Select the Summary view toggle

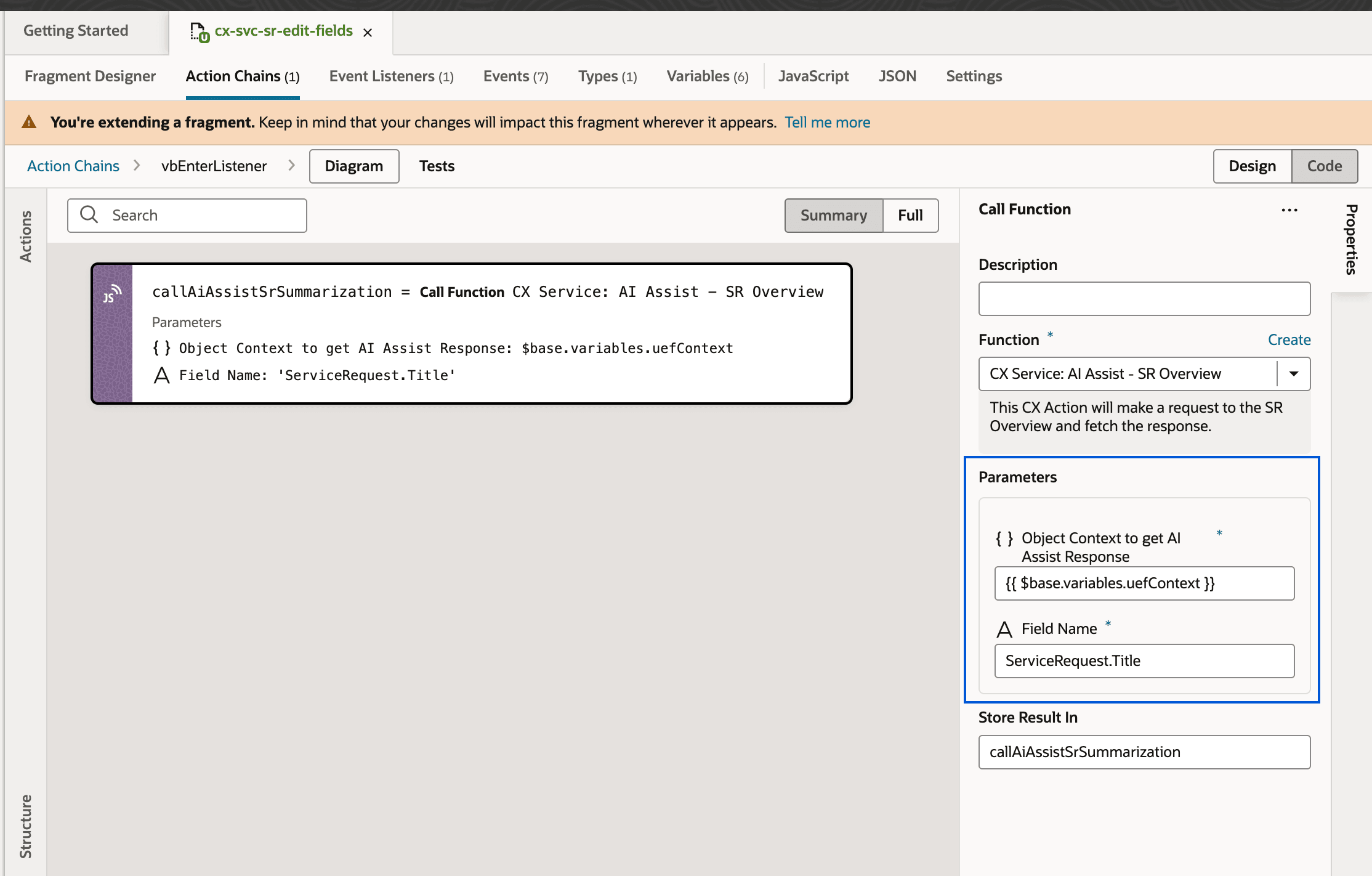(833, 216)
